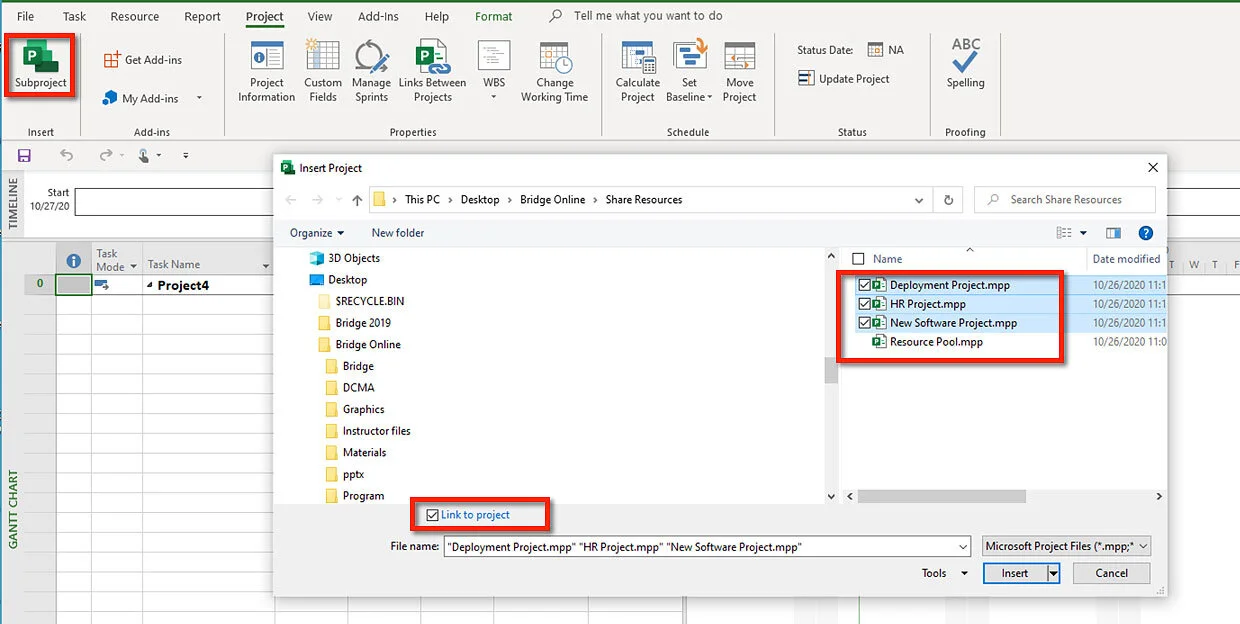Click the Link to project label

click(476, 515)
